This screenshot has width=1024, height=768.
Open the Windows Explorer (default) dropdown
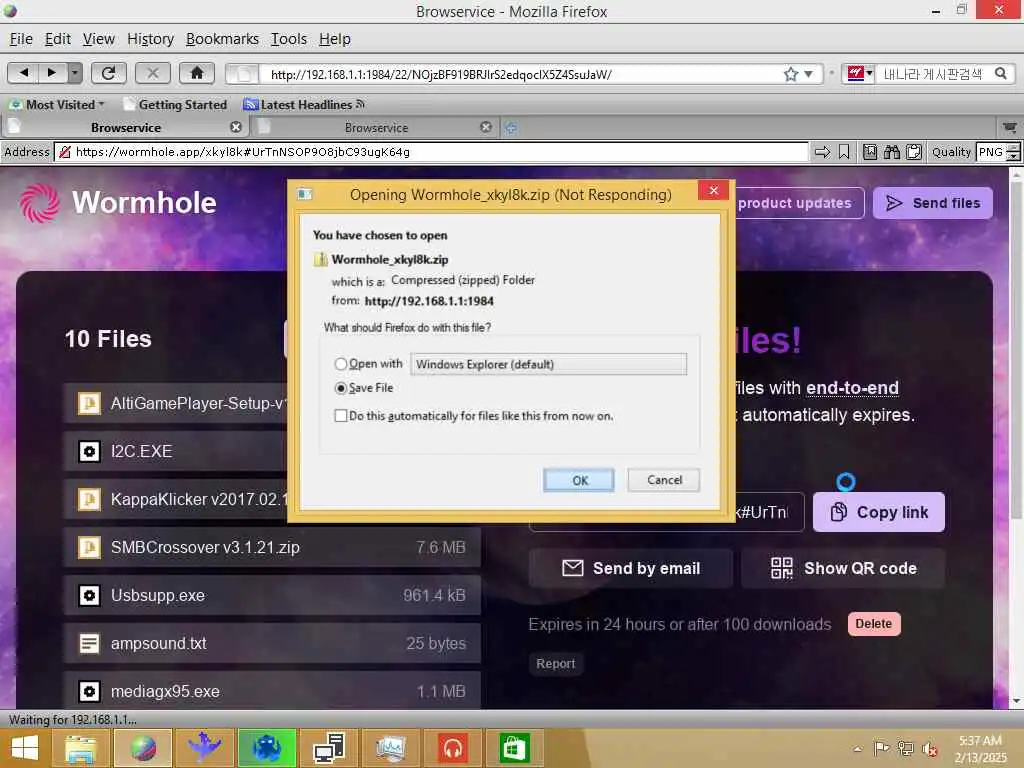(x=548, y=364)
